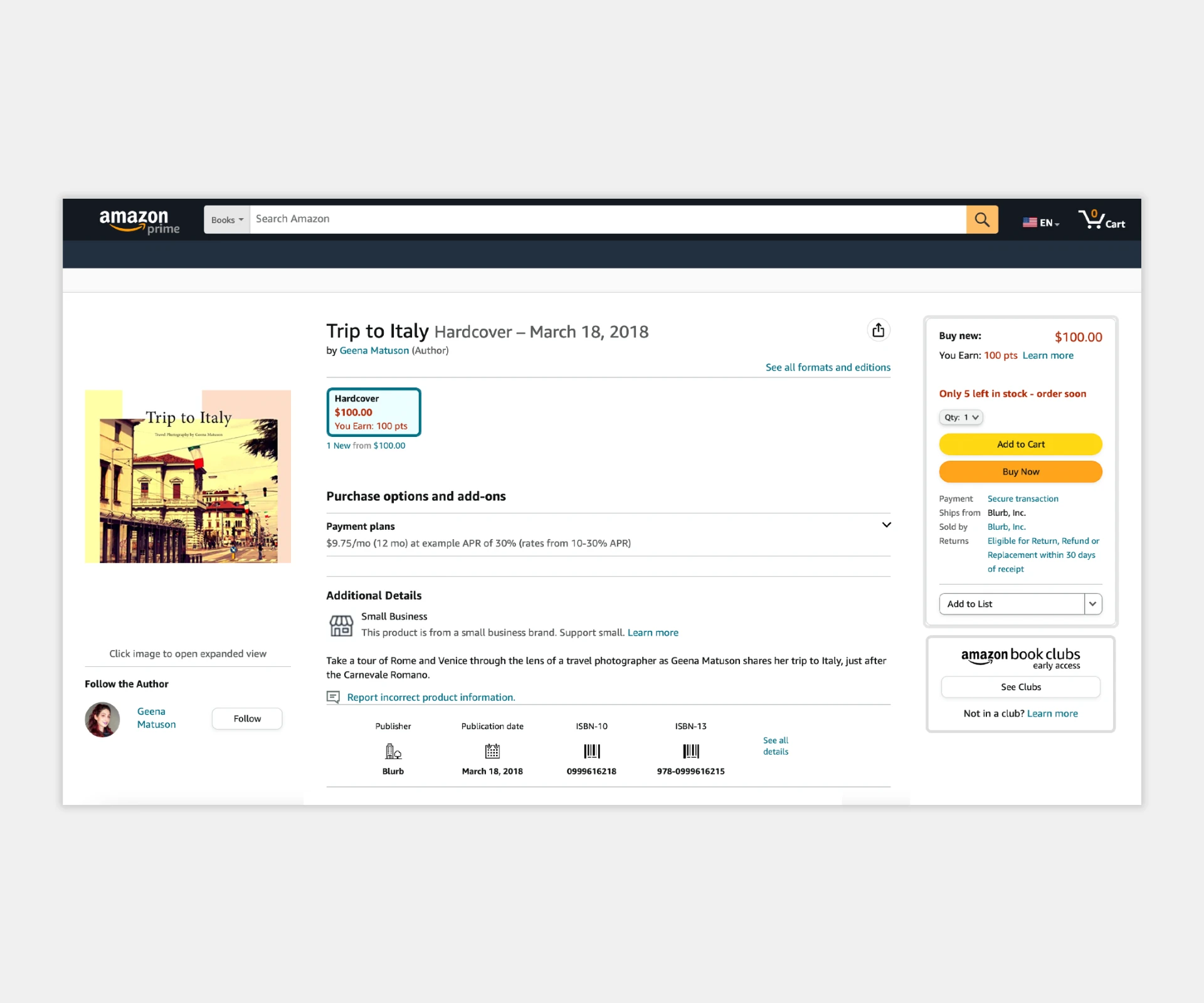Open See all formats and editions link

827,367
